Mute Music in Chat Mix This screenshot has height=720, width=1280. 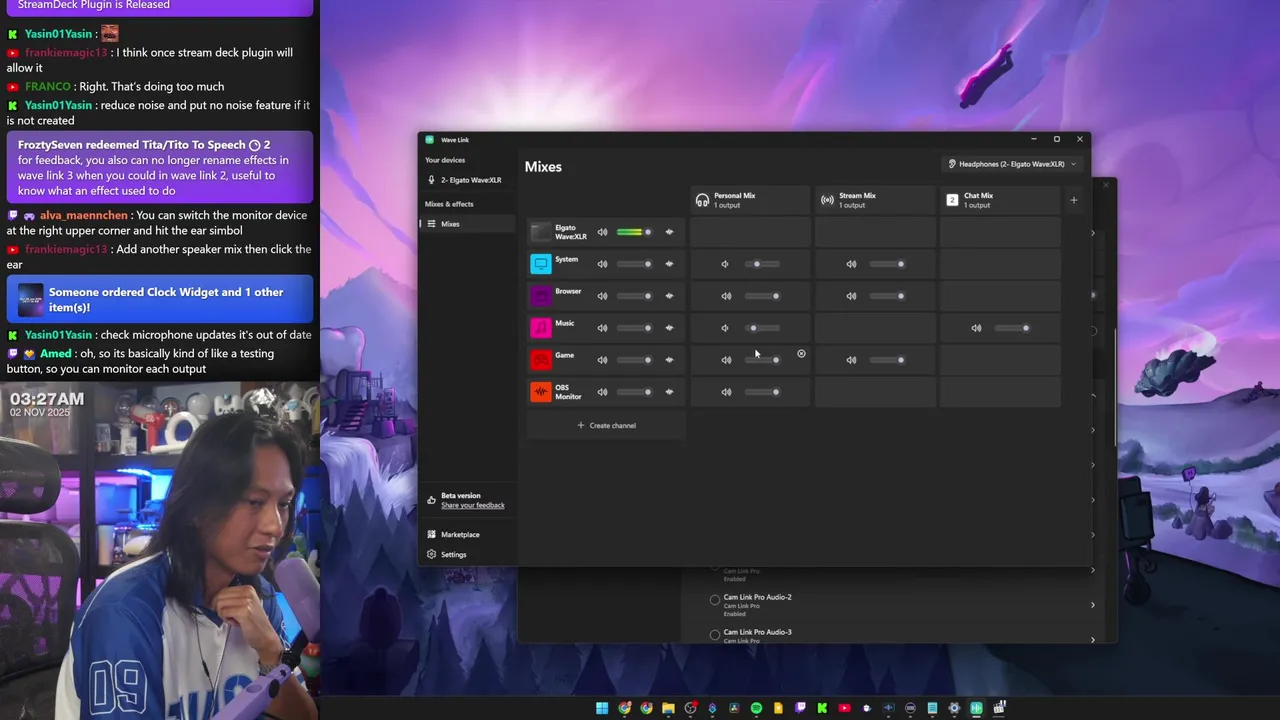click(x=976, y=328)
